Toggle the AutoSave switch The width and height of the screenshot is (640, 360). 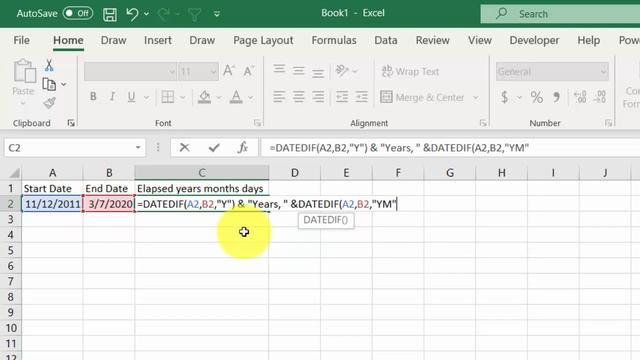[78, 13]
